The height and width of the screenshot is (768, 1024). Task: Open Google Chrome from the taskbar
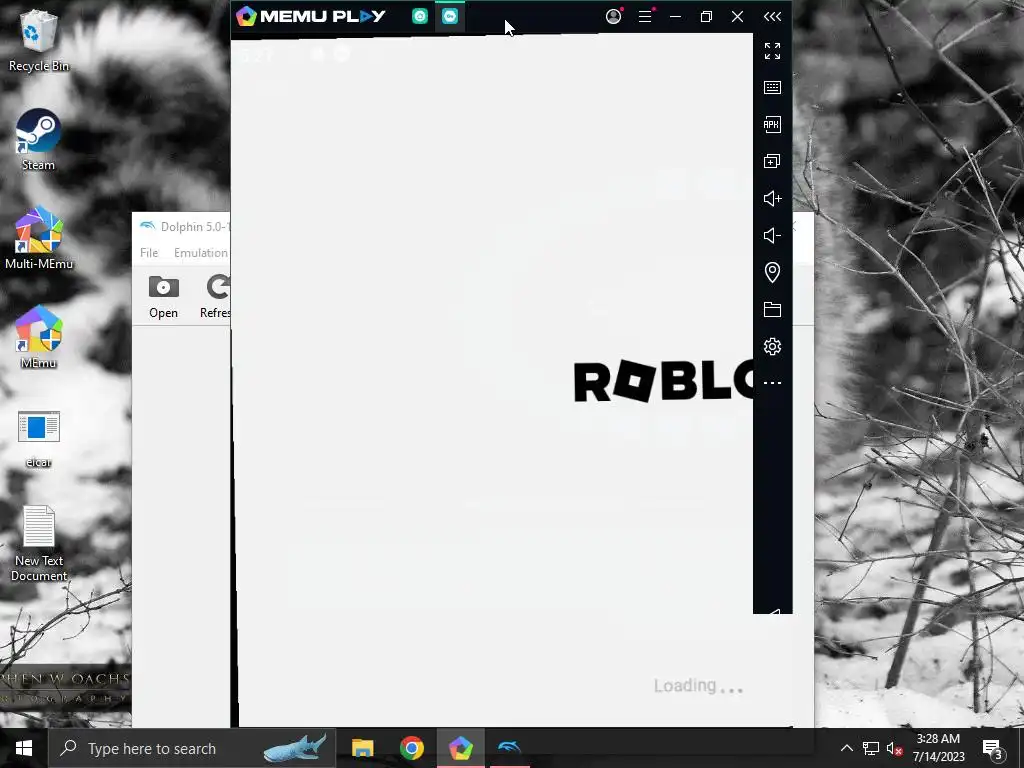click(x=411, y=748)
